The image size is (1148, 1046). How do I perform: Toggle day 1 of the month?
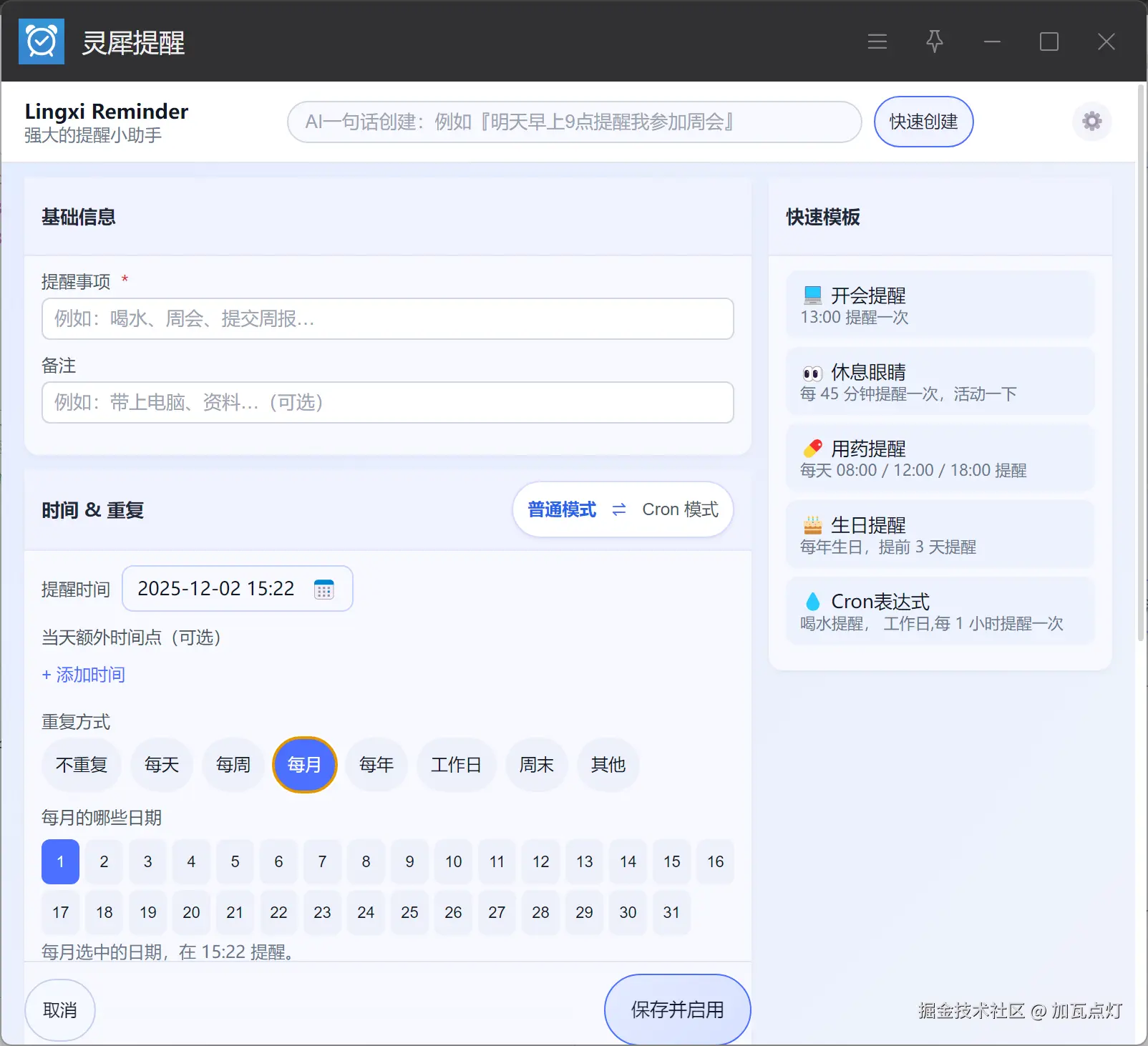60,861
